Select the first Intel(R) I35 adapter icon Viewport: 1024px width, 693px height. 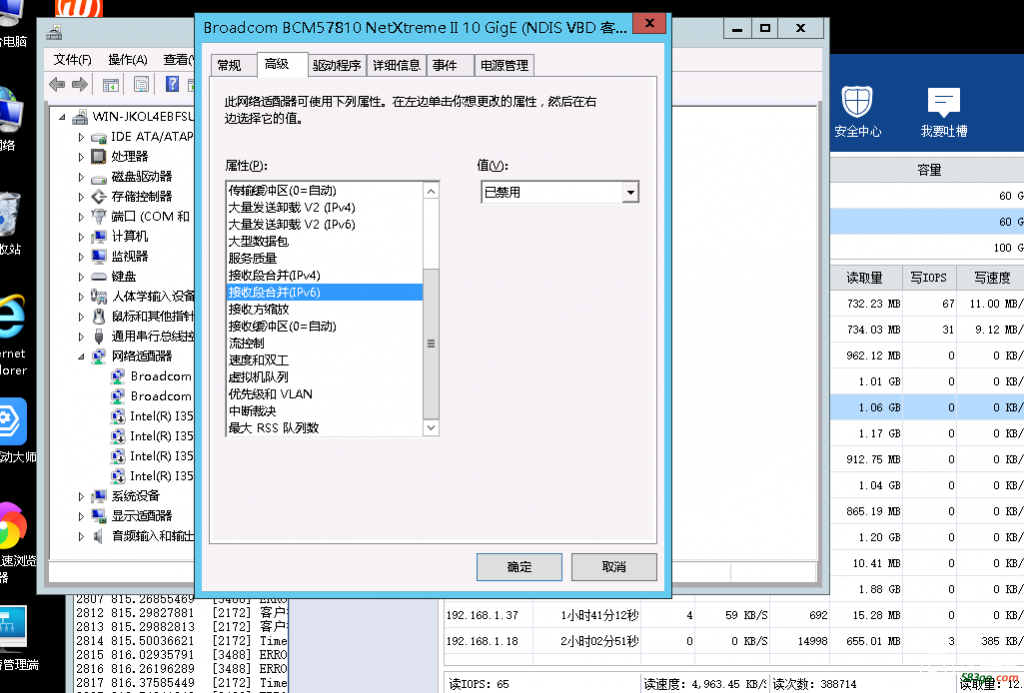118,416
